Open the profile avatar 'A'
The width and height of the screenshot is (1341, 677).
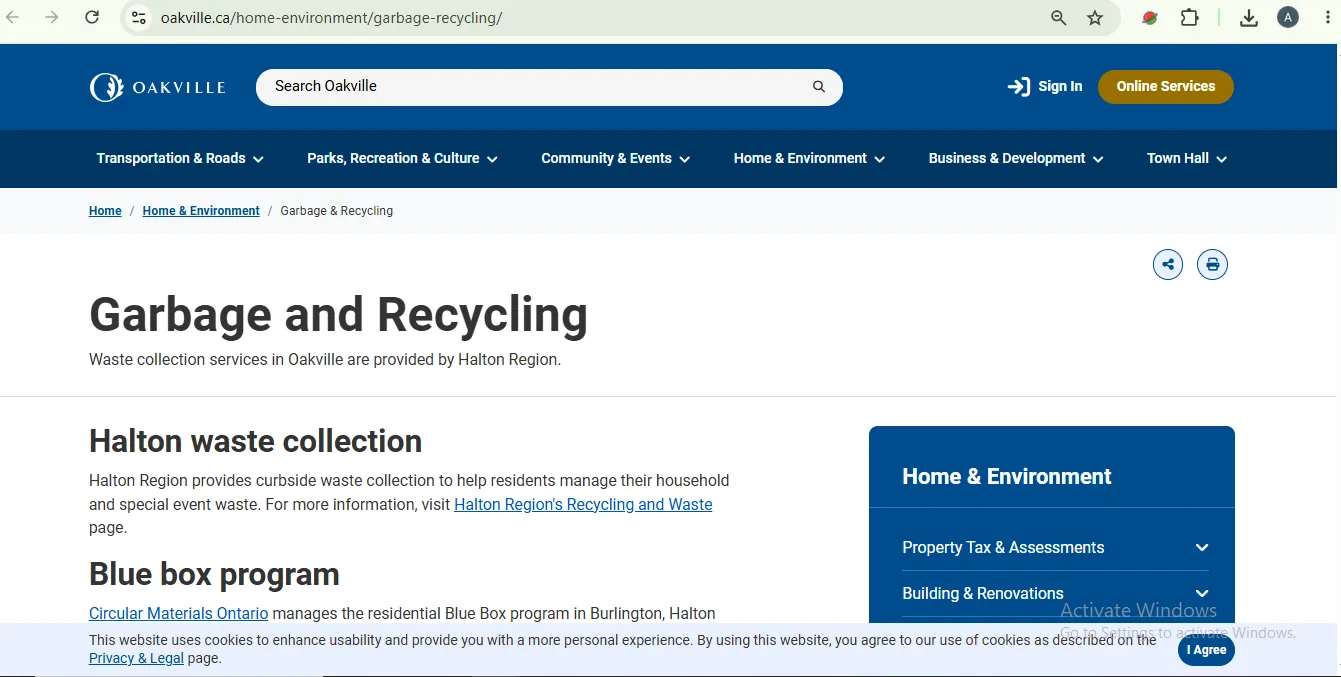coord(1288,17)
